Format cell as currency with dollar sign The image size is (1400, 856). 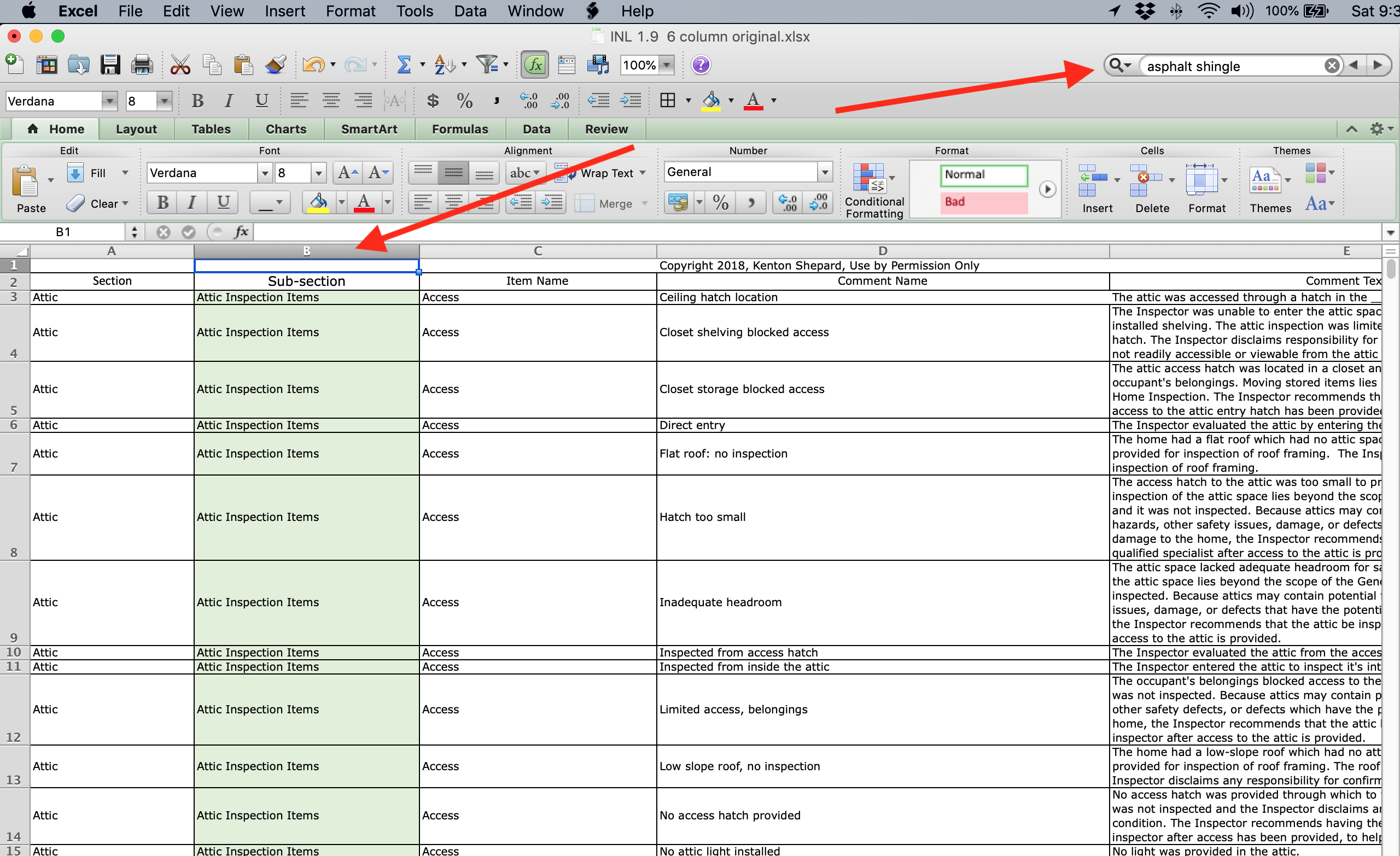point(433,101)
